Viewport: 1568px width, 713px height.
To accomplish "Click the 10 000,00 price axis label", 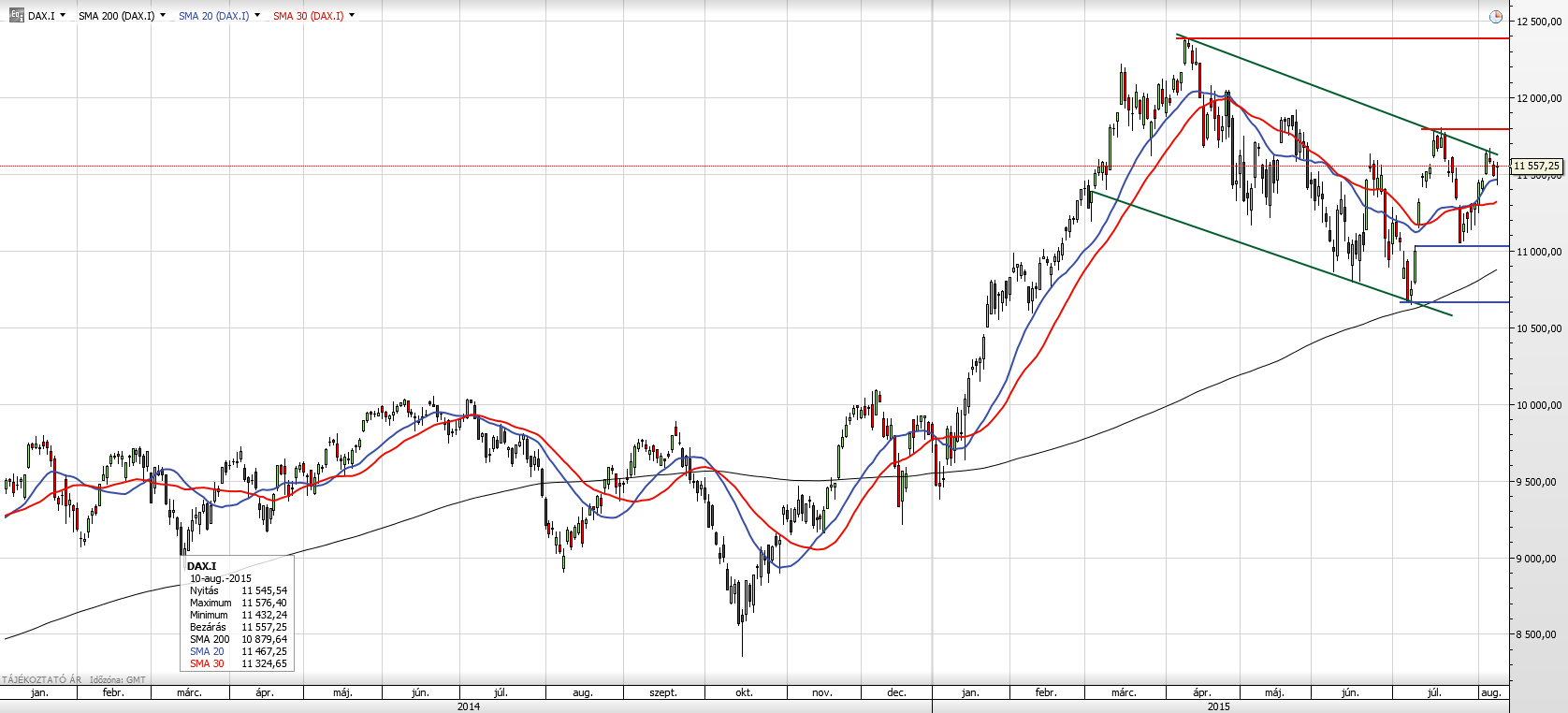I will 1538,405.
